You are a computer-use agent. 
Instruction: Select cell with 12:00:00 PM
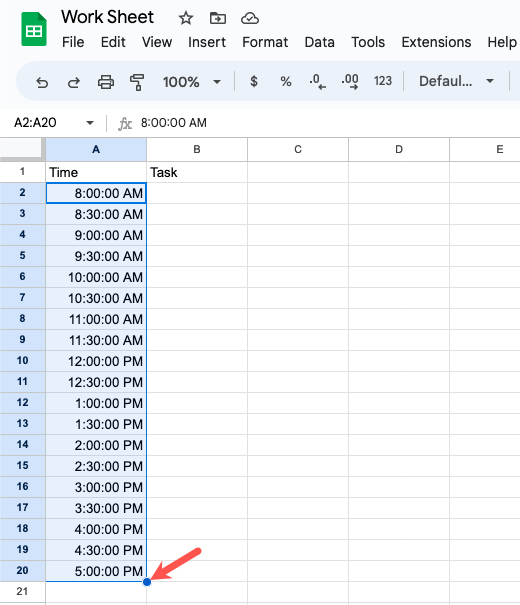[96, 361]
